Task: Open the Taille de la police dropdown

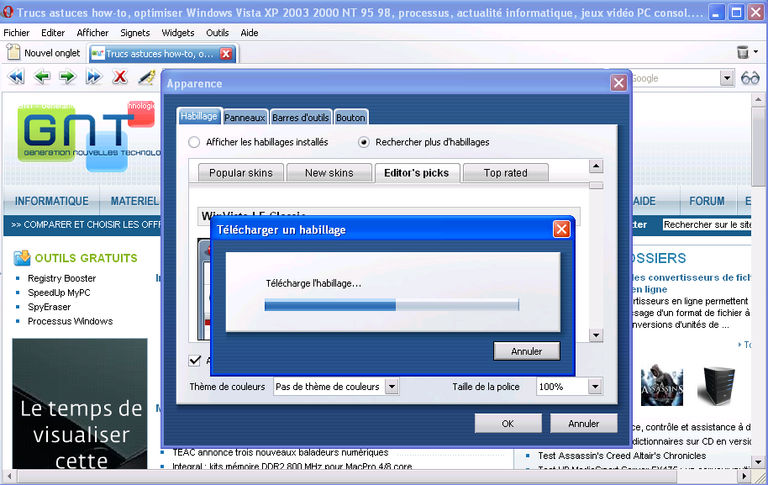Action: (595, 387)
